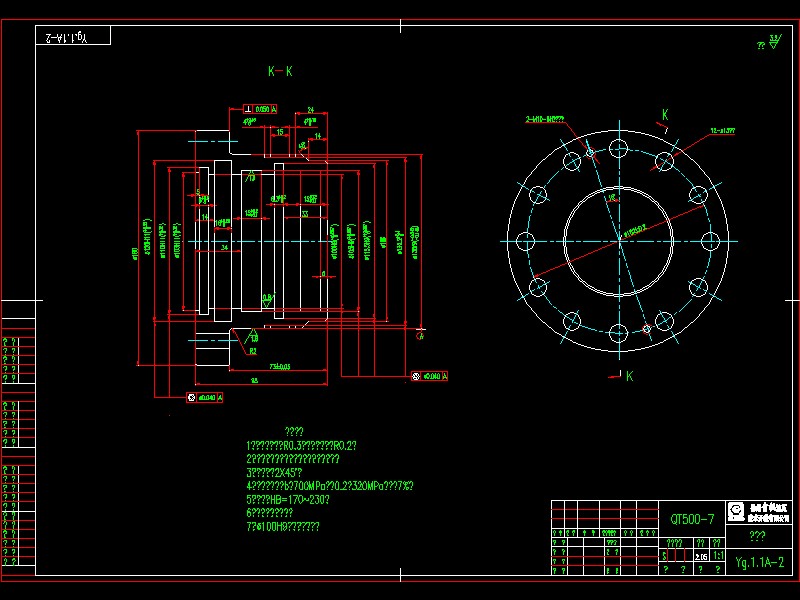Viewport: 800px width, 600px height.
Task: Select the runout tolerance symbol with 0.040 value
Action: [x=430, y=375]
